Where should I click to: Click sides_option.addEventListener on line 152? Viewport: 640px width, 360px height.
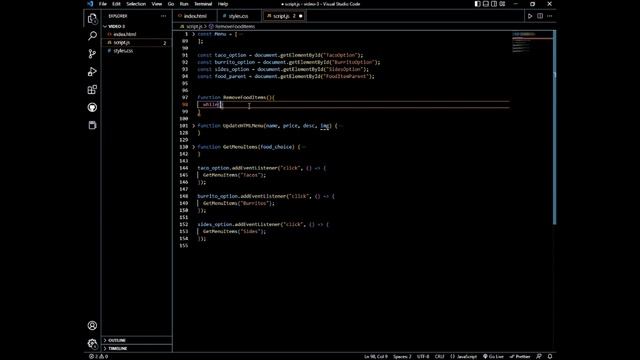click(263, 224)
